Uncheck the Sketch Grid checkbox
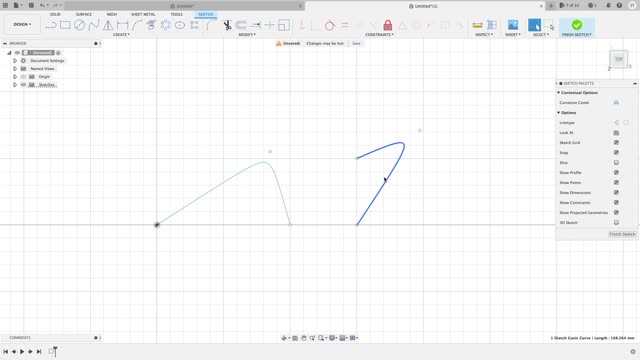 [616, 142]
